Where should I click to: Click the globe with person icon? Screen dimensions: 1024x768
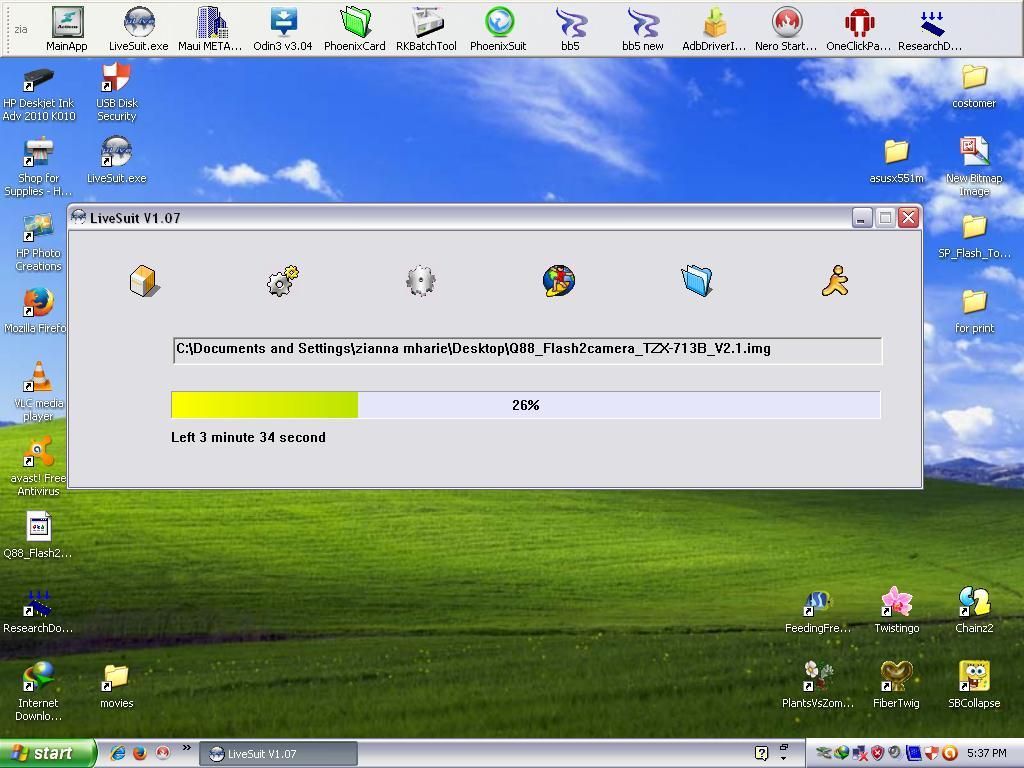(x=559, y=281)
